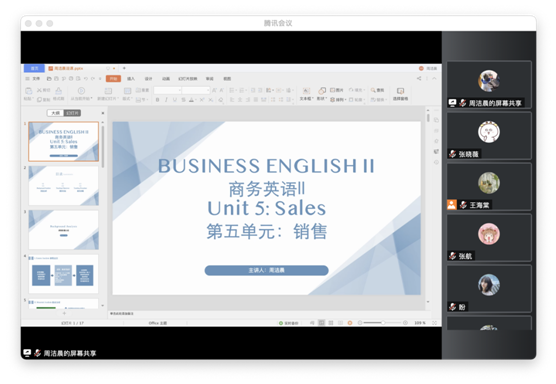The image size is (556, 384).
Task: Click the open-folder icon in quick toolbar
Action: click(49, 78)
